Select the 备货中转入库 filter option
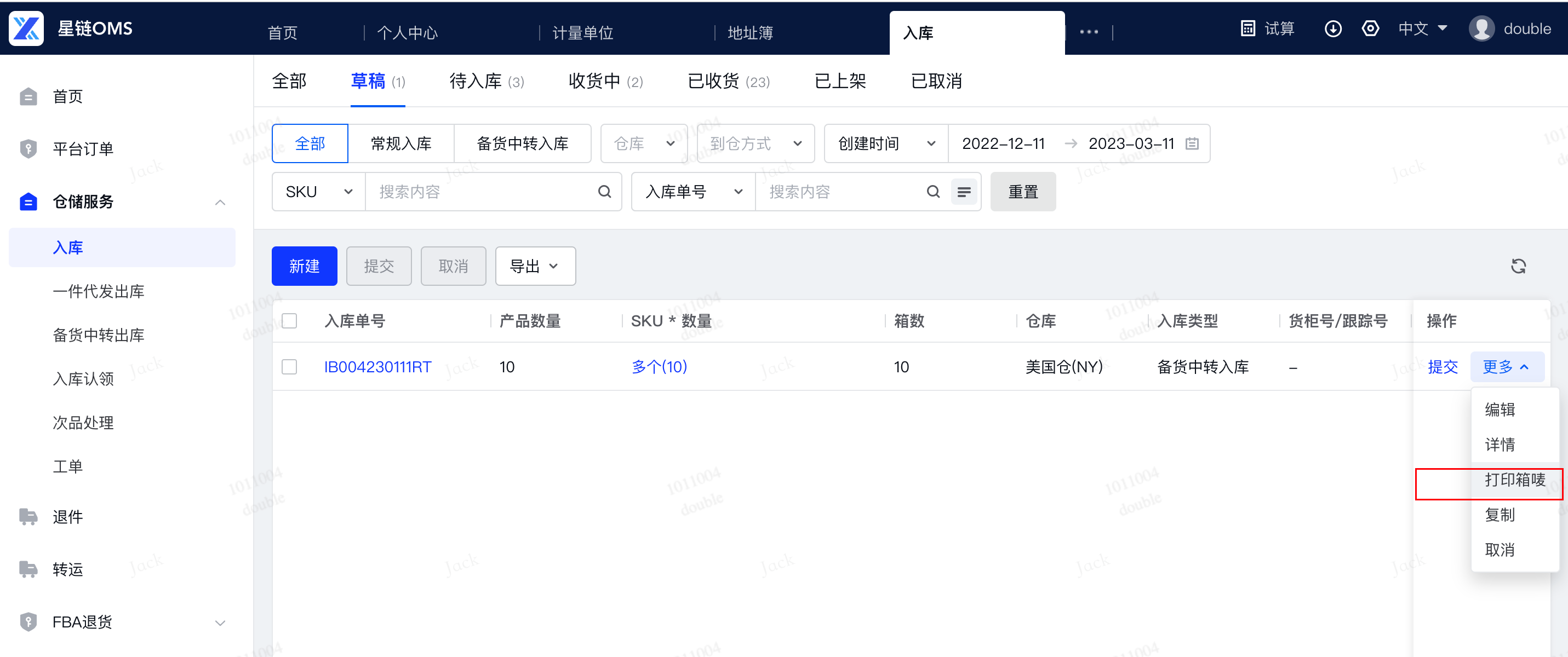Viewport: 1568px width, 657px height. tap(522, 144)
